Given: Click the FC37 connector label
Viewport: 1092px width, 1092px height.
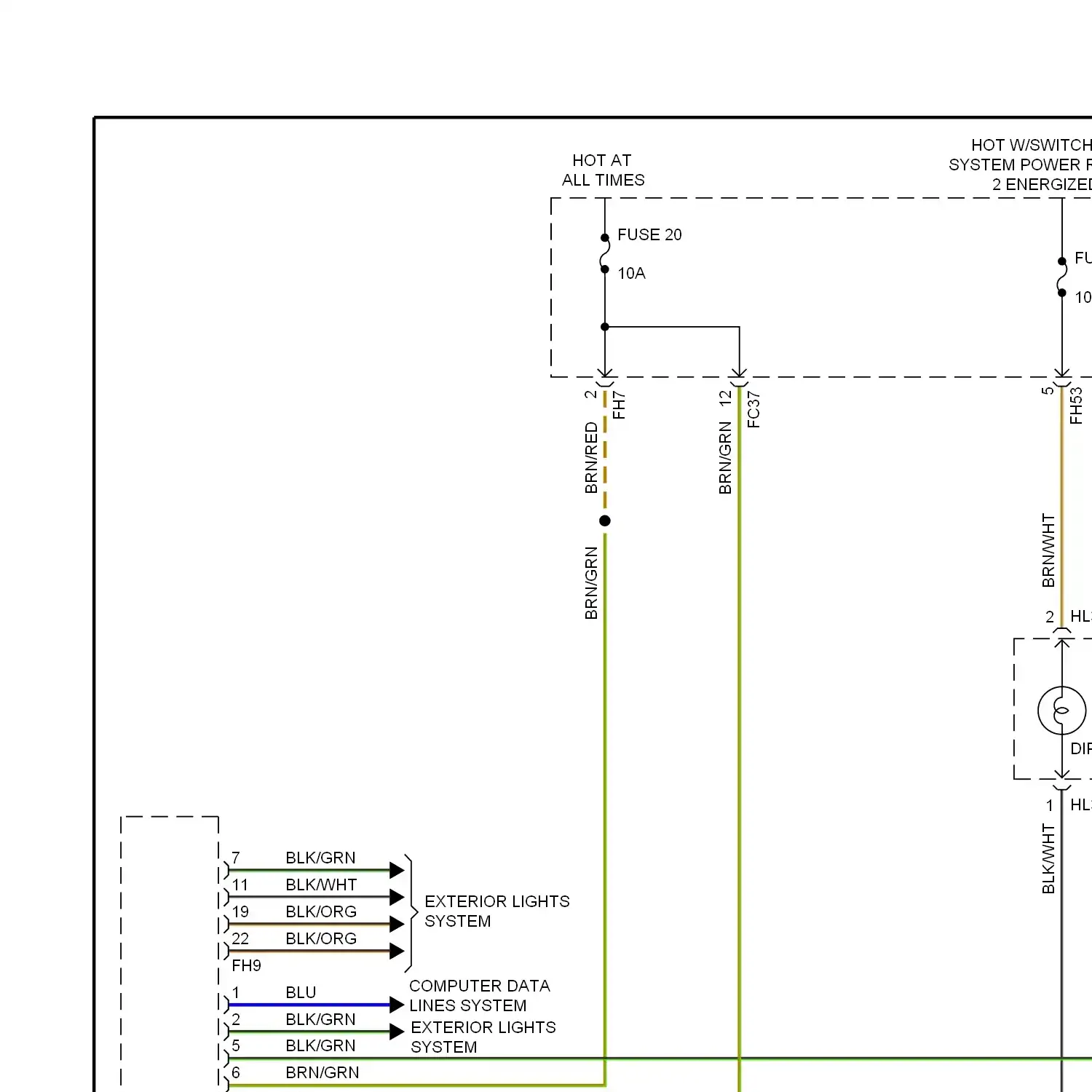Looking at the screenshot, I should click(x=753, y=410).
